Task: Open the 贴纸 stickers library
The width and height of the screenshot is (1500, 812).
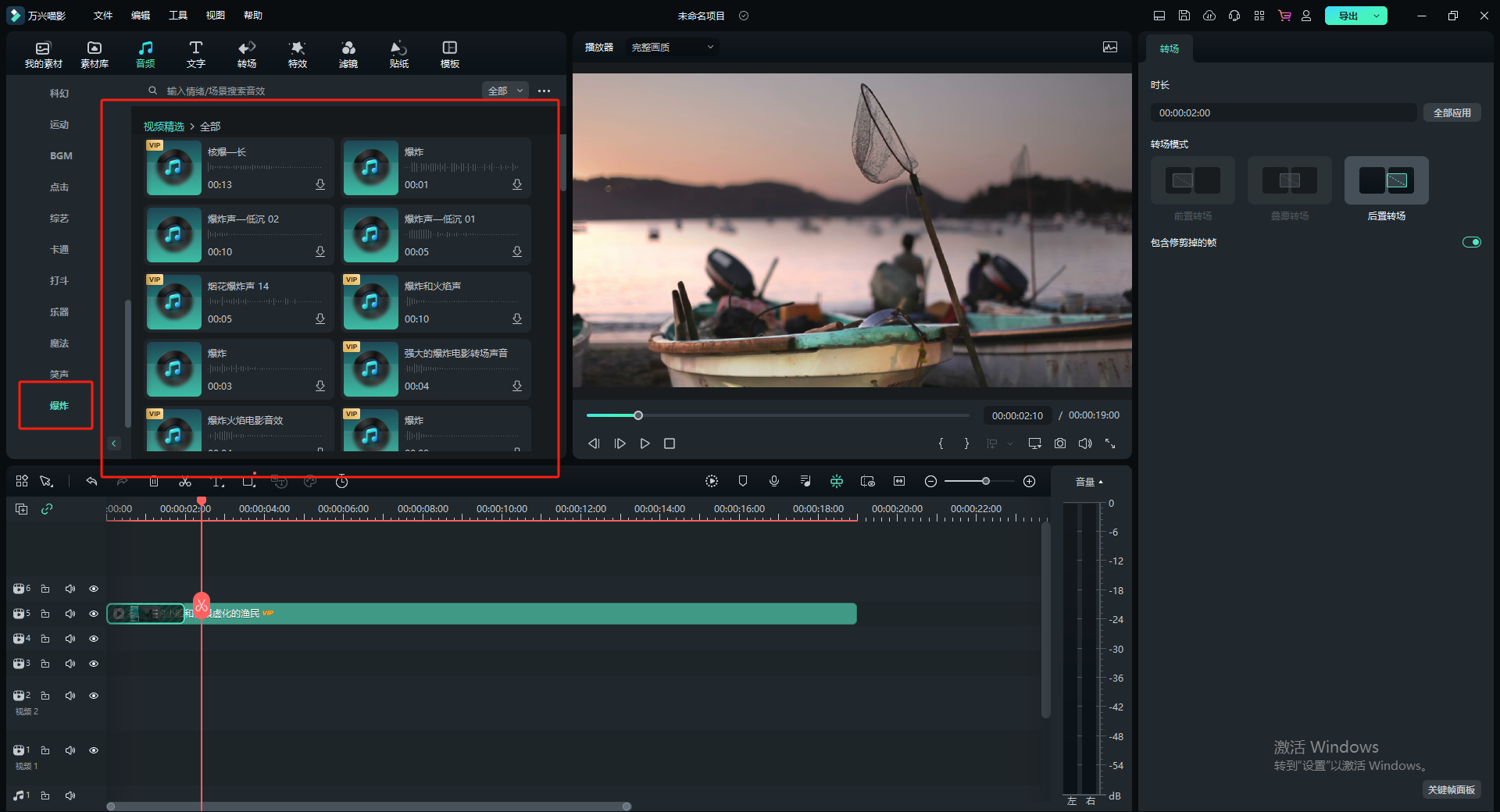Action: [399, 54]
